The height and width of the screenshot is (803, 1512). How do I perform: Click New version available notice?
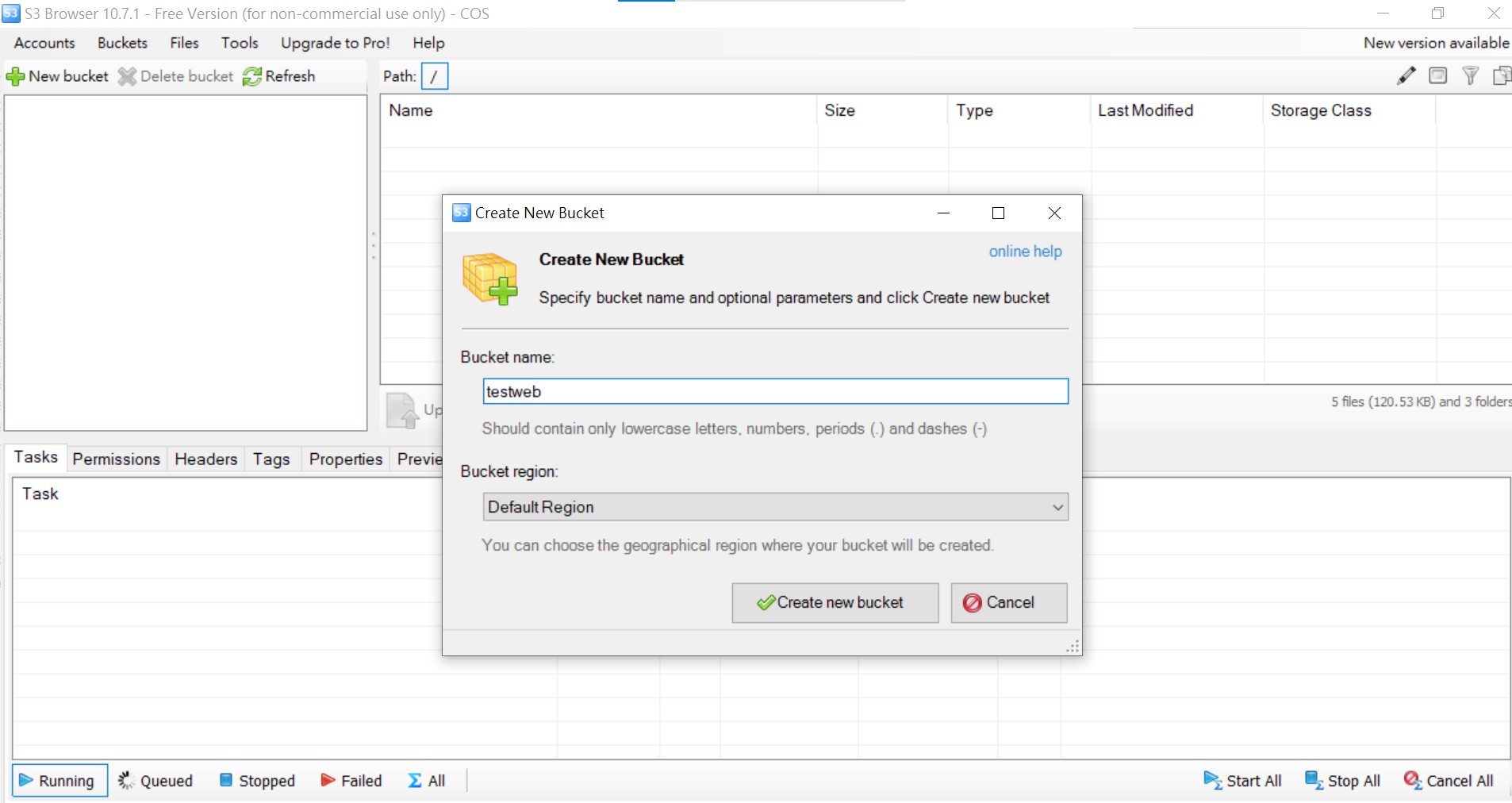(1436, 43)
